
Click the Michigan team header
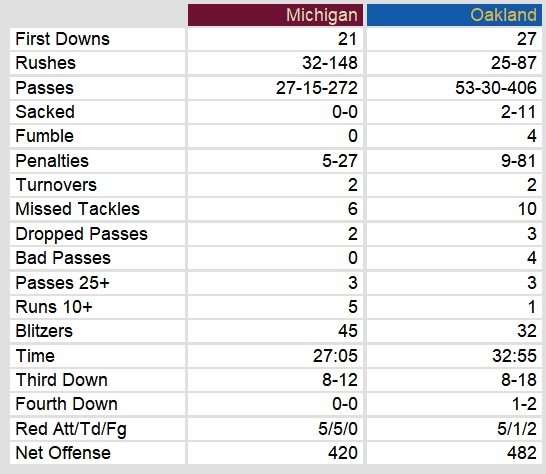tap(275, 15)
